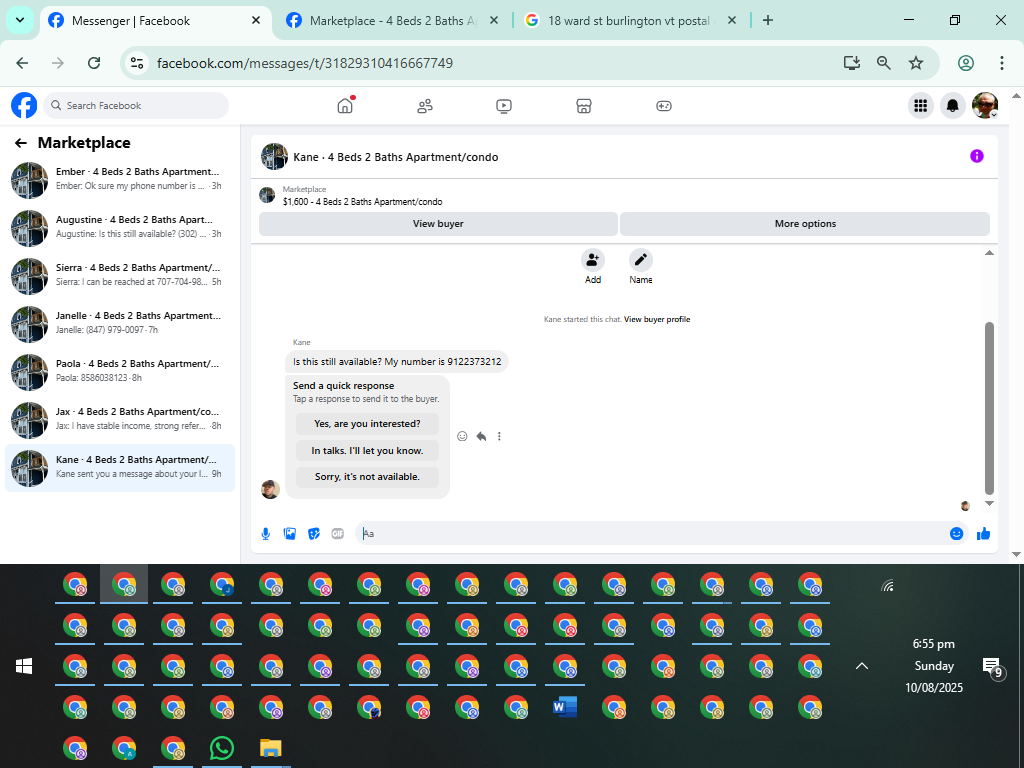The image size is (1024, 768).
Task: Send quick reply In talks. I'll let you know.
Action: pos(367,451)
